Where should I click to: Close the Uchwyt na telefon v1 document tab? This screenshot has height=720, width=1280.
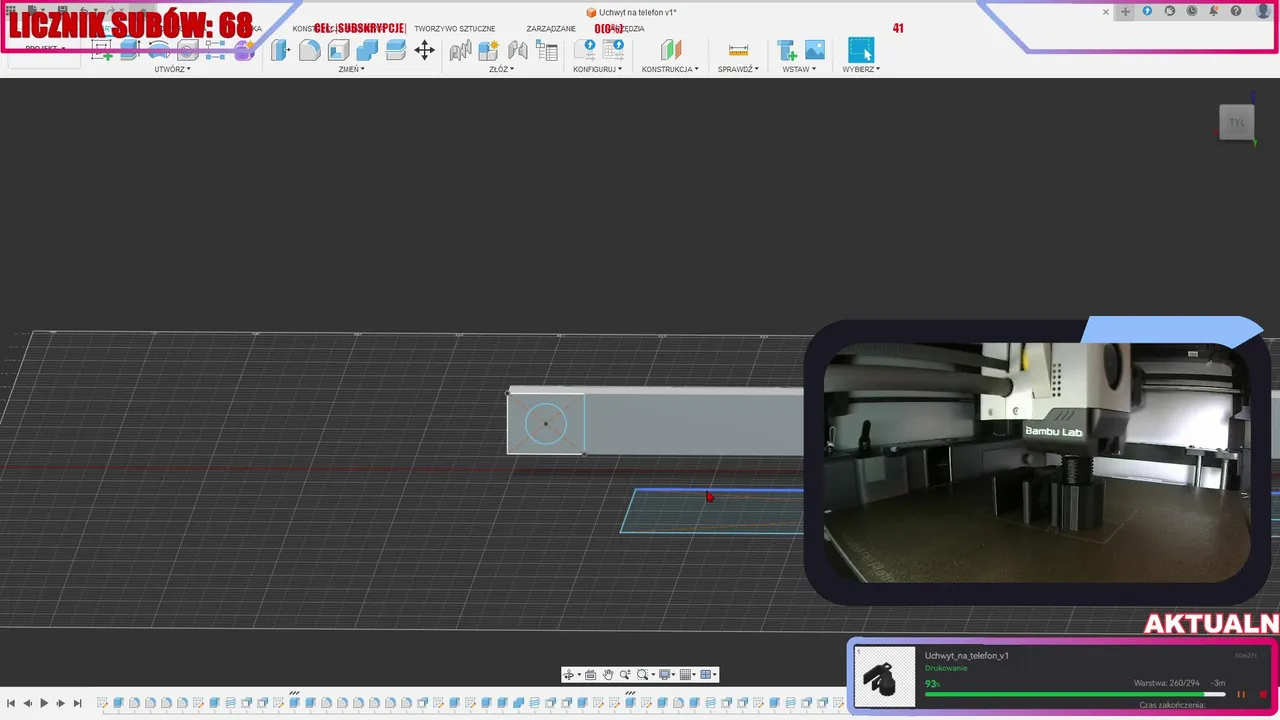pyautogui.click(x=1106, y=12)
